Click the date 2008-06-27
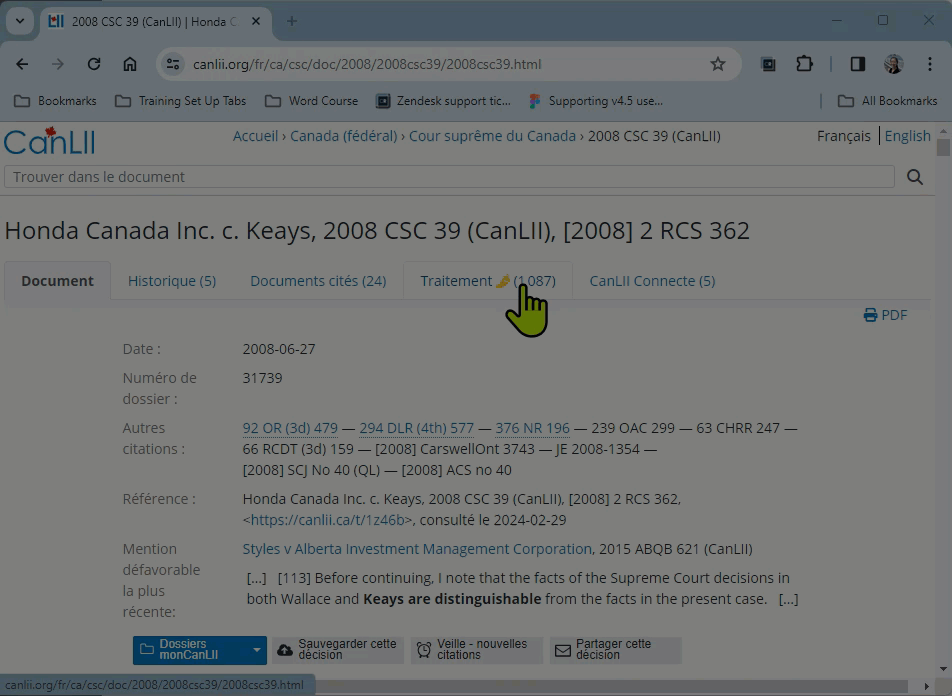Viewport: 952px width, 696px height. pyautogui.click(x=279, y=349)
